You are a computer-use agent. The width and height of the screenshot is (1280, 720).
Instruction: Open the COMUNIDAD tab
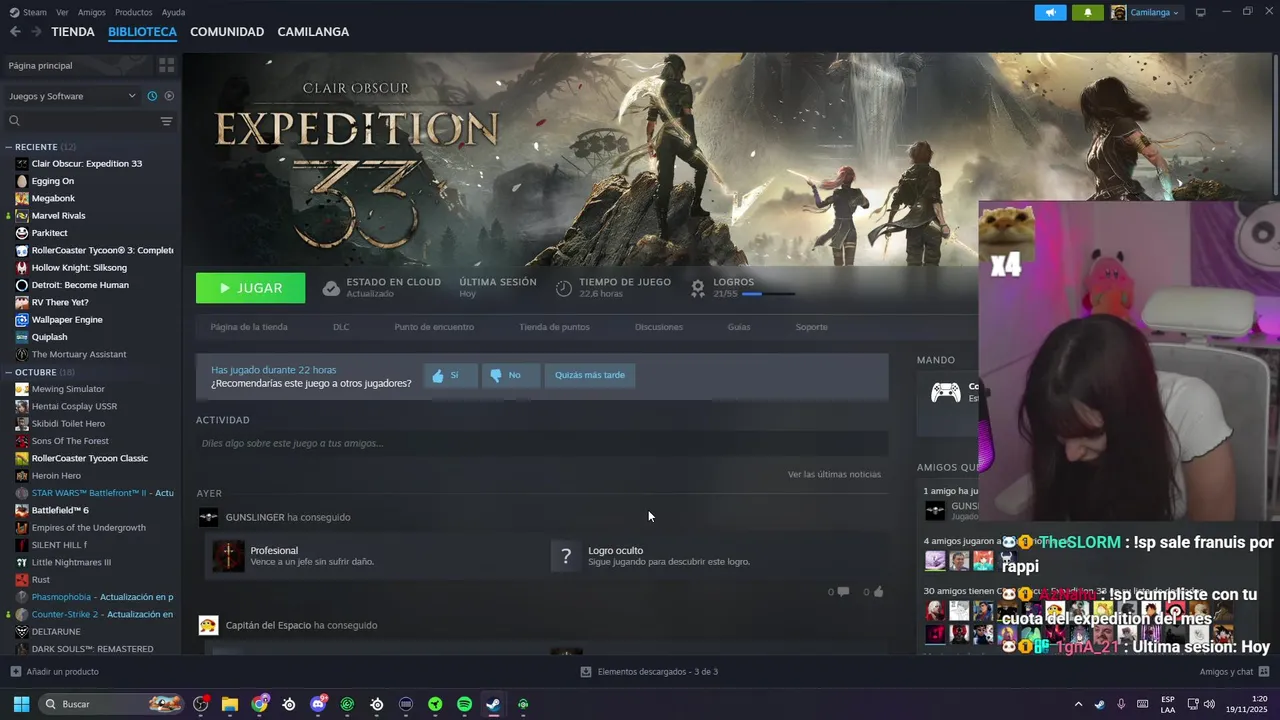(227, 32)
